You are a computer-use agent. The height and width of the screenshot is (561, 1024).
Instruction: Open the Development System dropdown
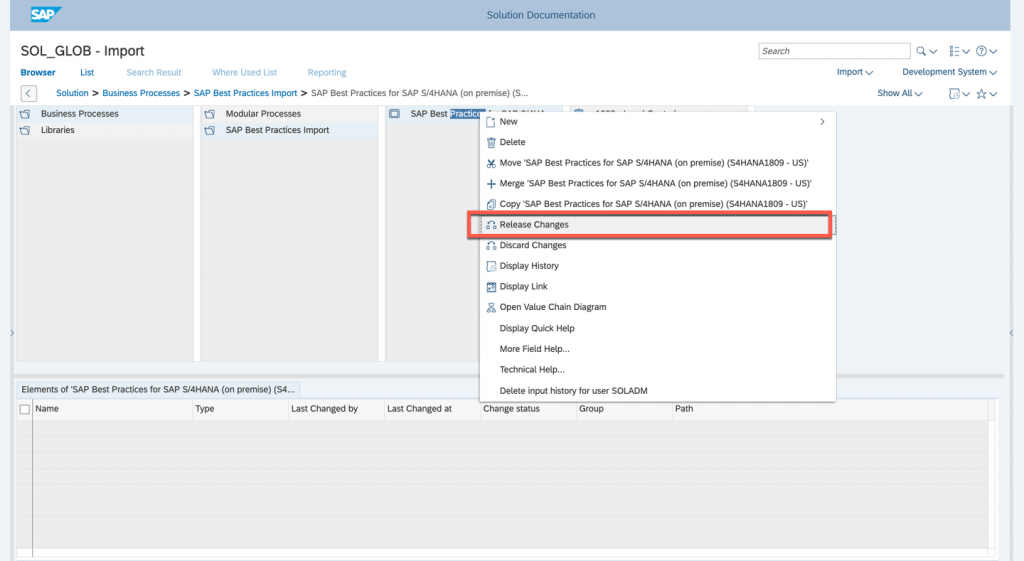point(950,72)
